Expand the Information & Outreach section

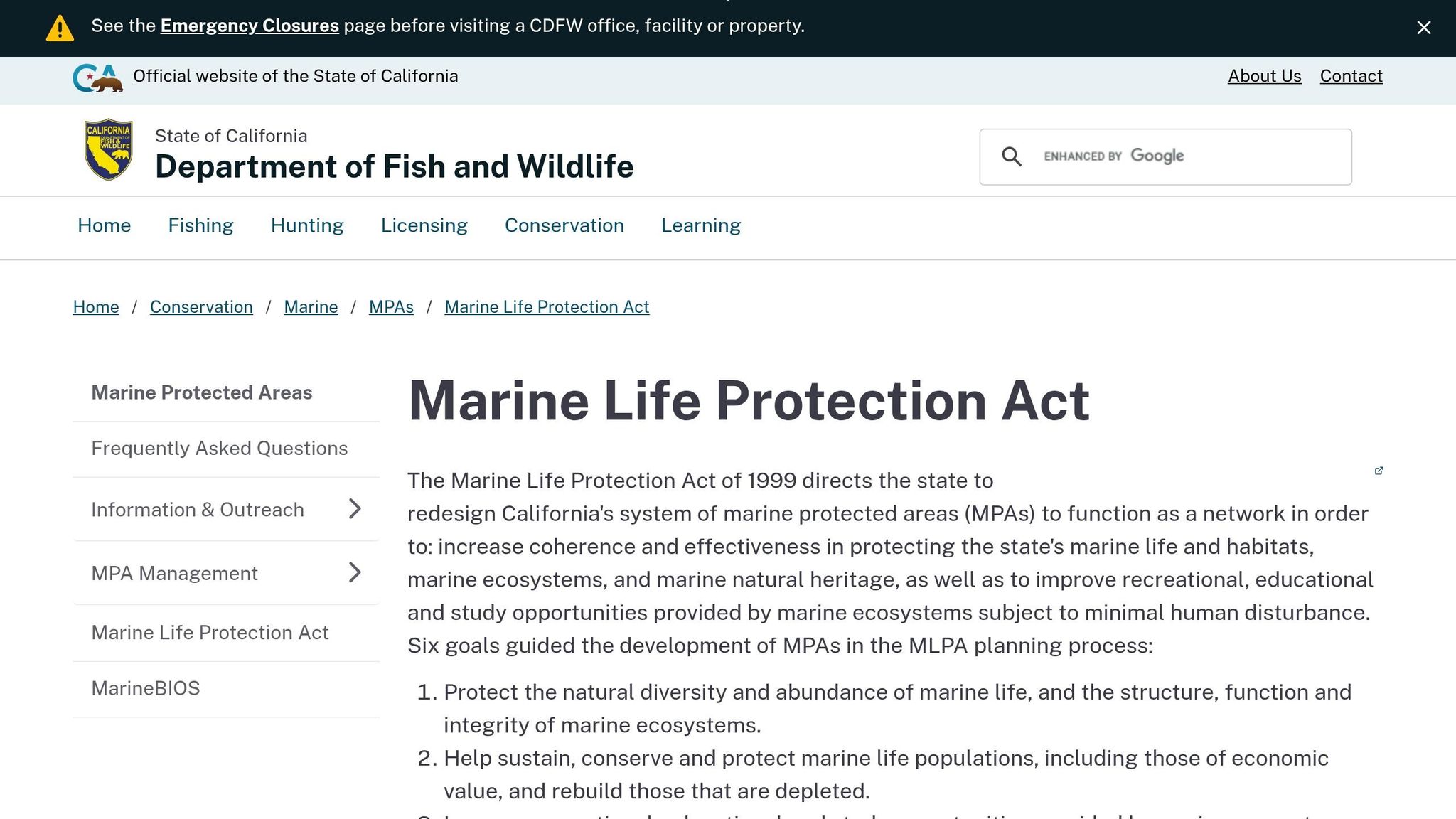354,510
